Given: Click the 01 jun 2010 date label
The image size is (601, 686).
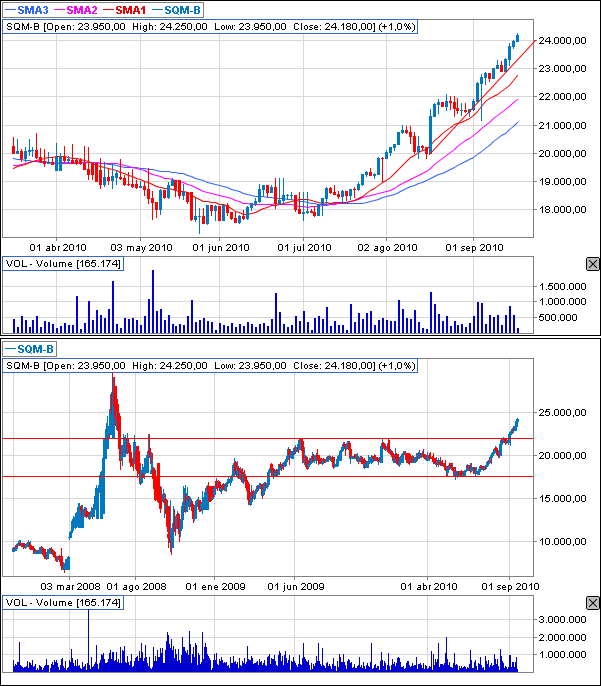Looking at the screenshot, I should point(220,248).
